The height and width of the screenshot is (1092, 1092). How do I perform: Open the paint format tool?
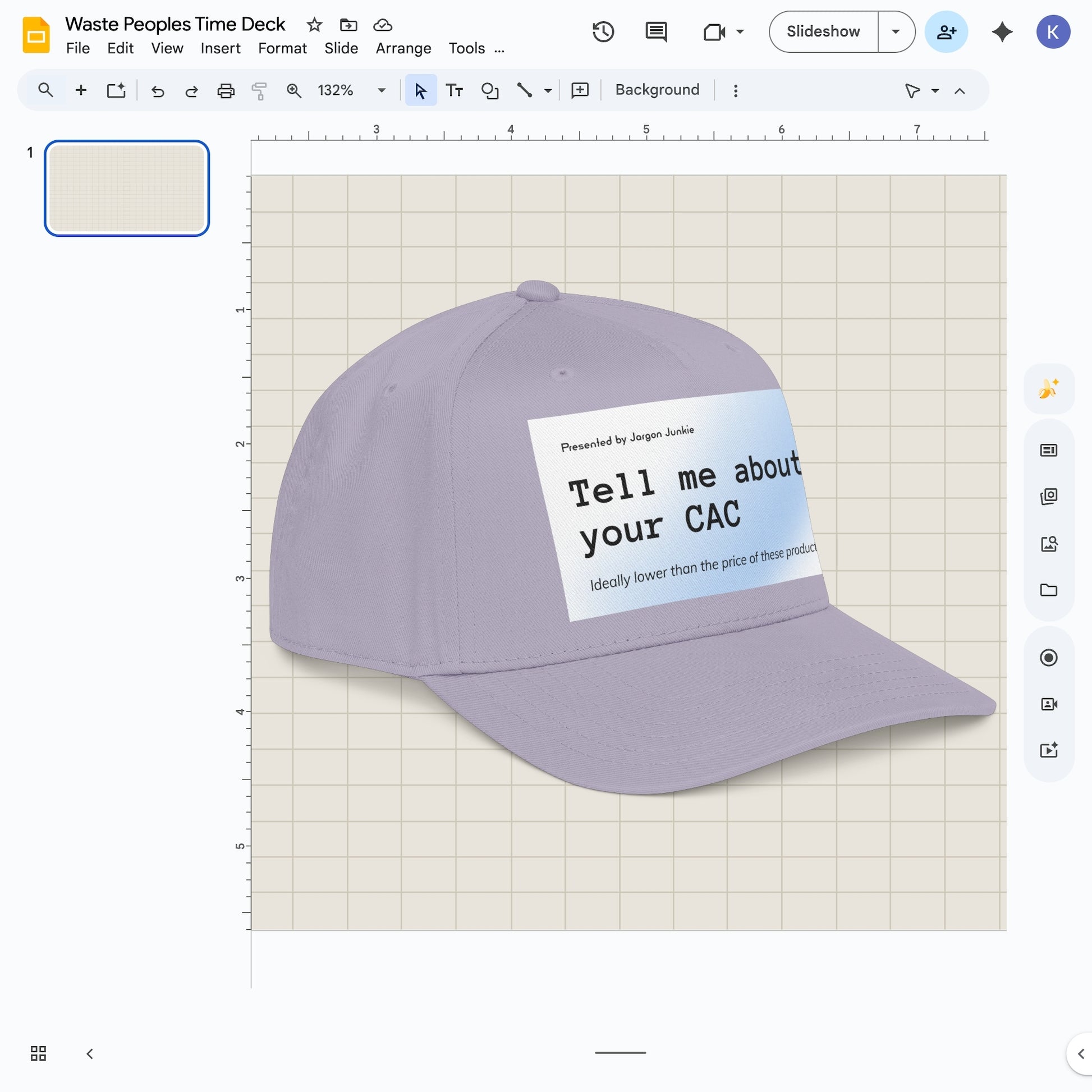point(259,90)
